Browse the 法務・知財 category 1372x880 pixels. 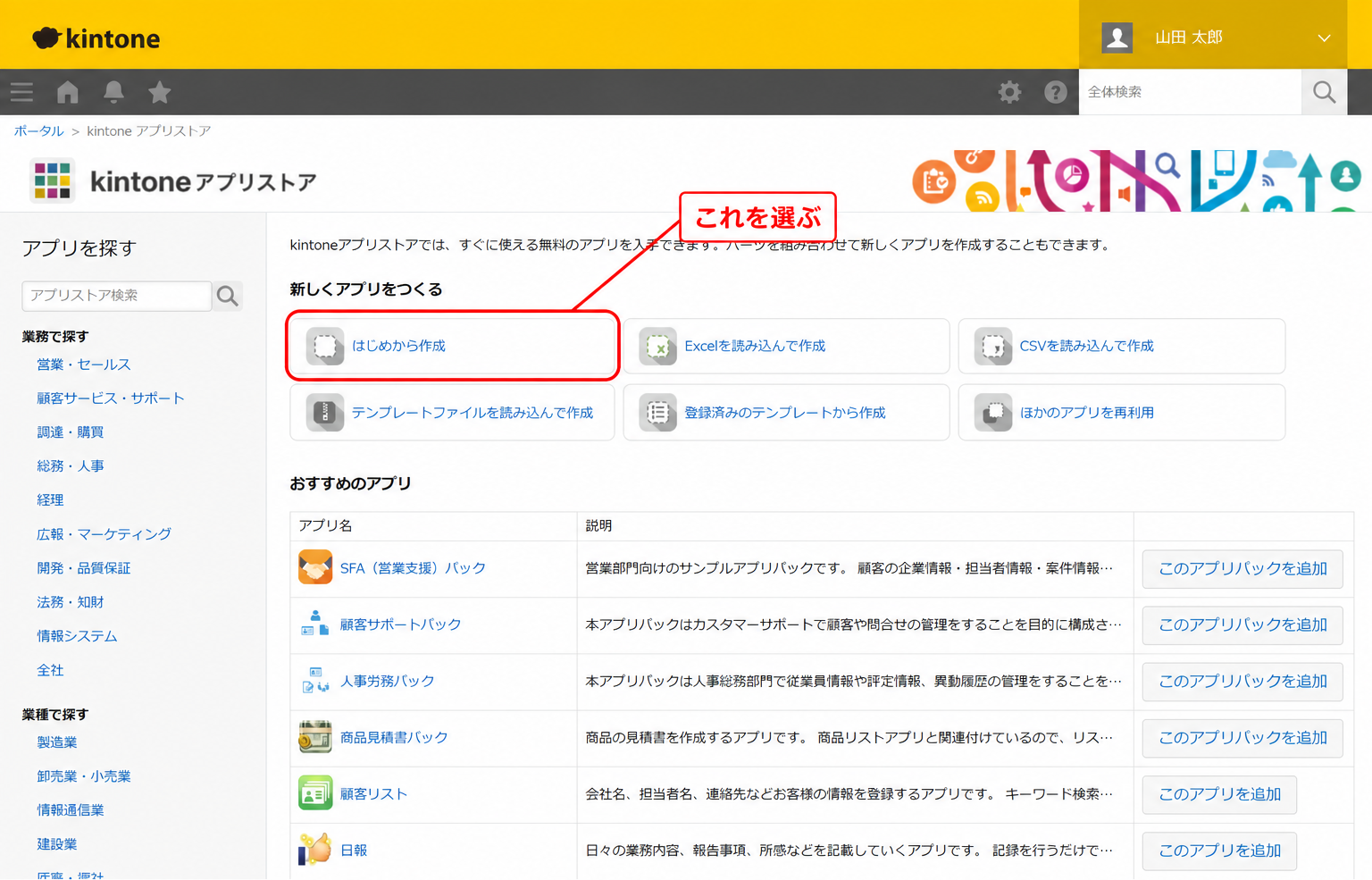[71, 602]
